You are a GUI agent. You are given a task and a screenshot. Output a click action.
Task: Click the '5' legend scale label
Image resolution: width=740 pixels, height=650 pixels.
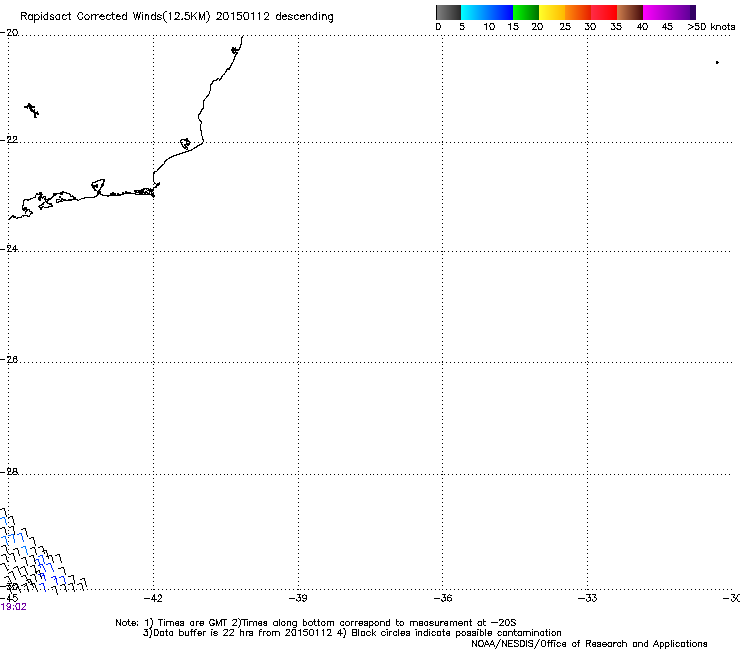pyautogui.click(x=462, y=27)
